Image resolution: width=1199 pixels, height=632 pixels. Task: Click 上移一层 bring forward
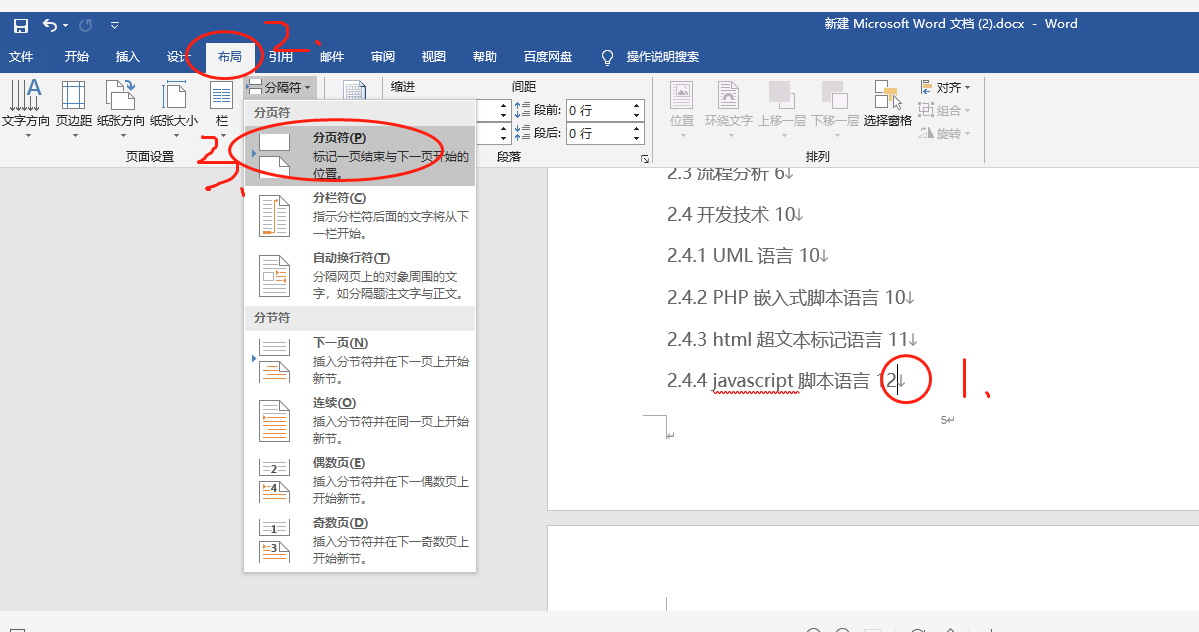point(782,109)
